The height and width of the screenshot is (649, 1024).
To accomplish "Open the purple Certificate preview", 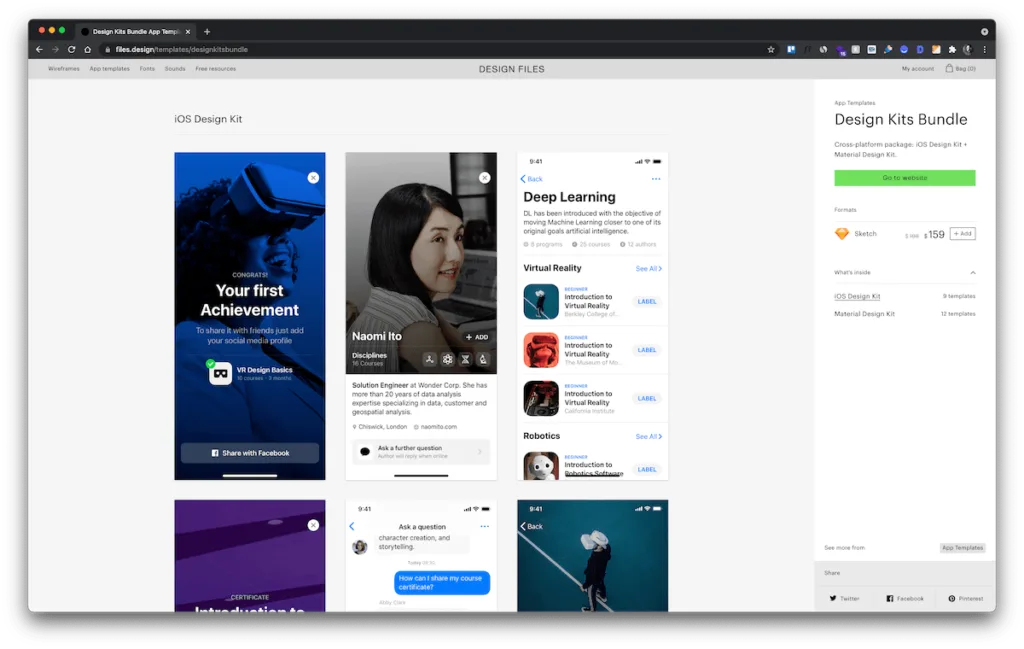I will point(249,556).
